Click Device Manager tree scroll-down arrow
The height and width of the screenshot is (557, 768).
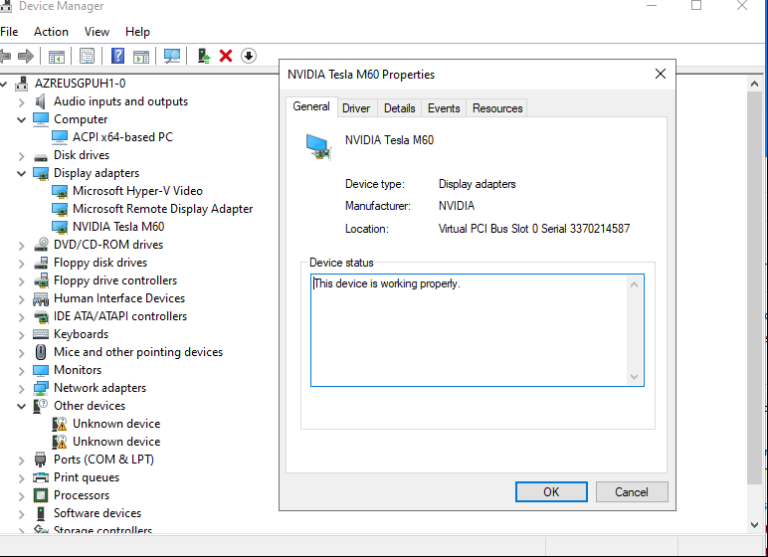(754, 525)
